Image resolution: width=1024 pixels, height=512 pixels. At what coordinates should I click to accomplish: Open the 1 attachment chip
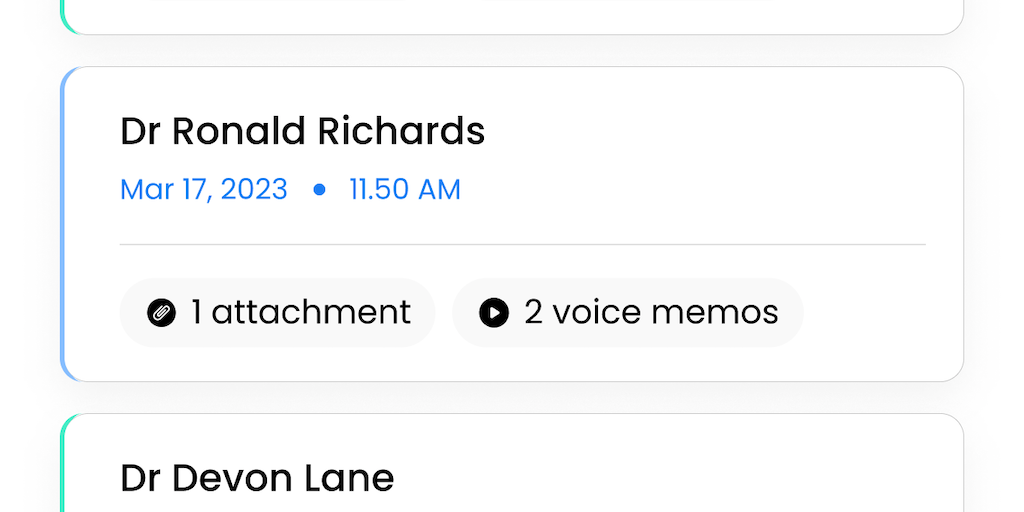point(277,313)
